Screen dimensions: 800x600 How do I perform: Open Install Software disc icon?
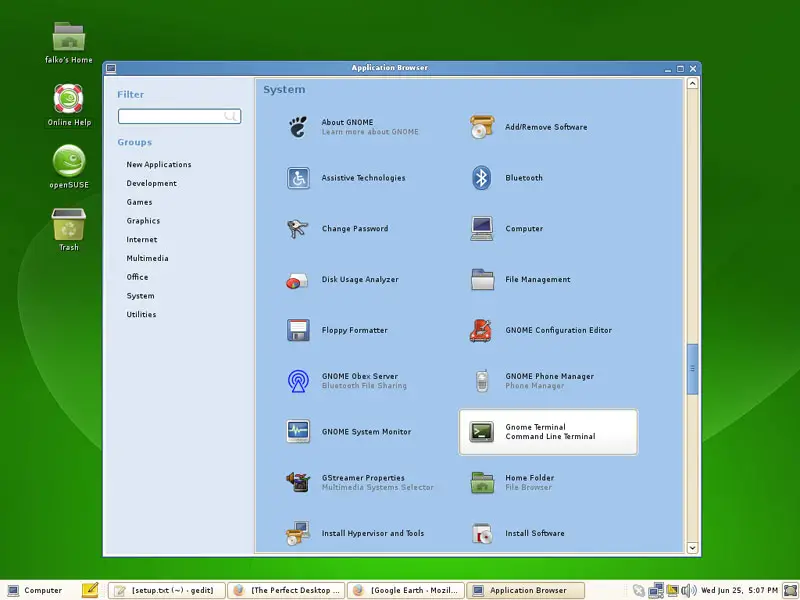coord(482,534)
